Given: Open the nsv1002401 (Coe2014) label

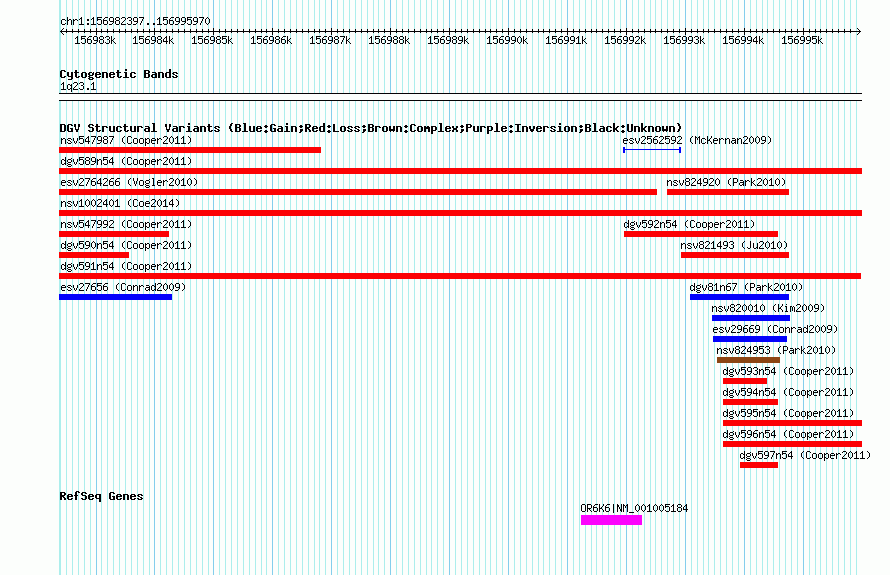Looking at the screenshot, I should [120, 203].
